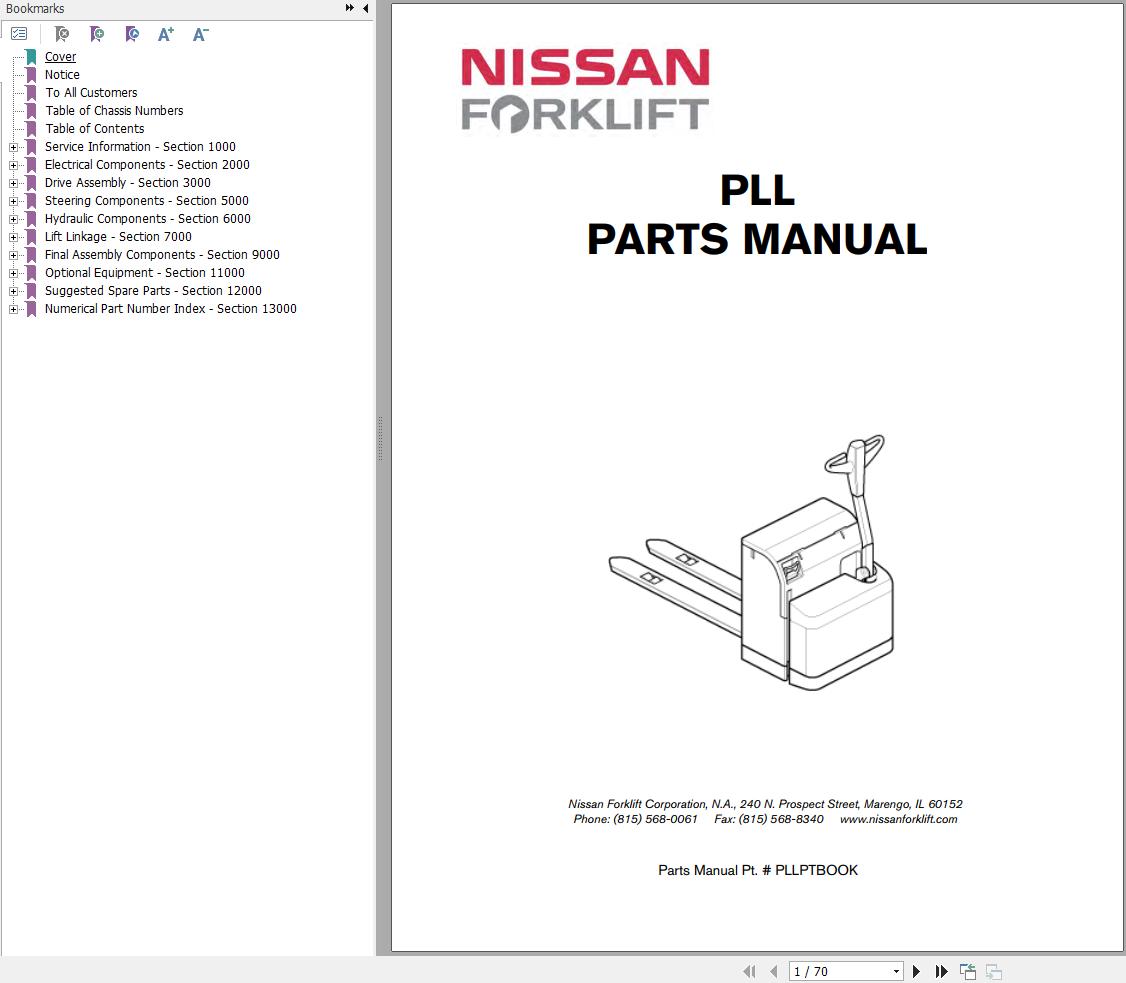Decrease bookmark text size with A- icon

tap(200, 34)
